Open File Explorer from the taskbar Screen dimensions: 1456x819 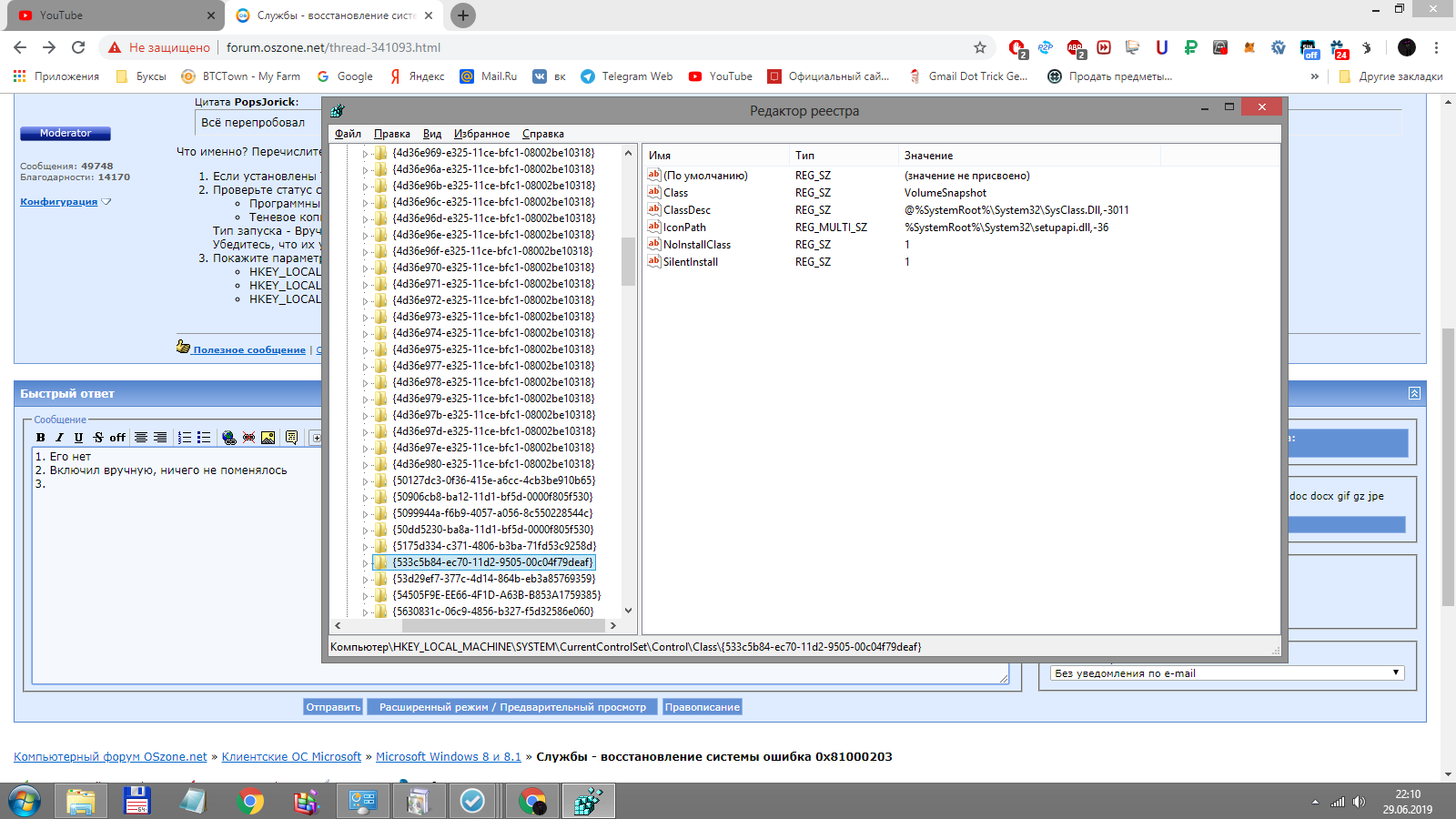pos(81,802)
